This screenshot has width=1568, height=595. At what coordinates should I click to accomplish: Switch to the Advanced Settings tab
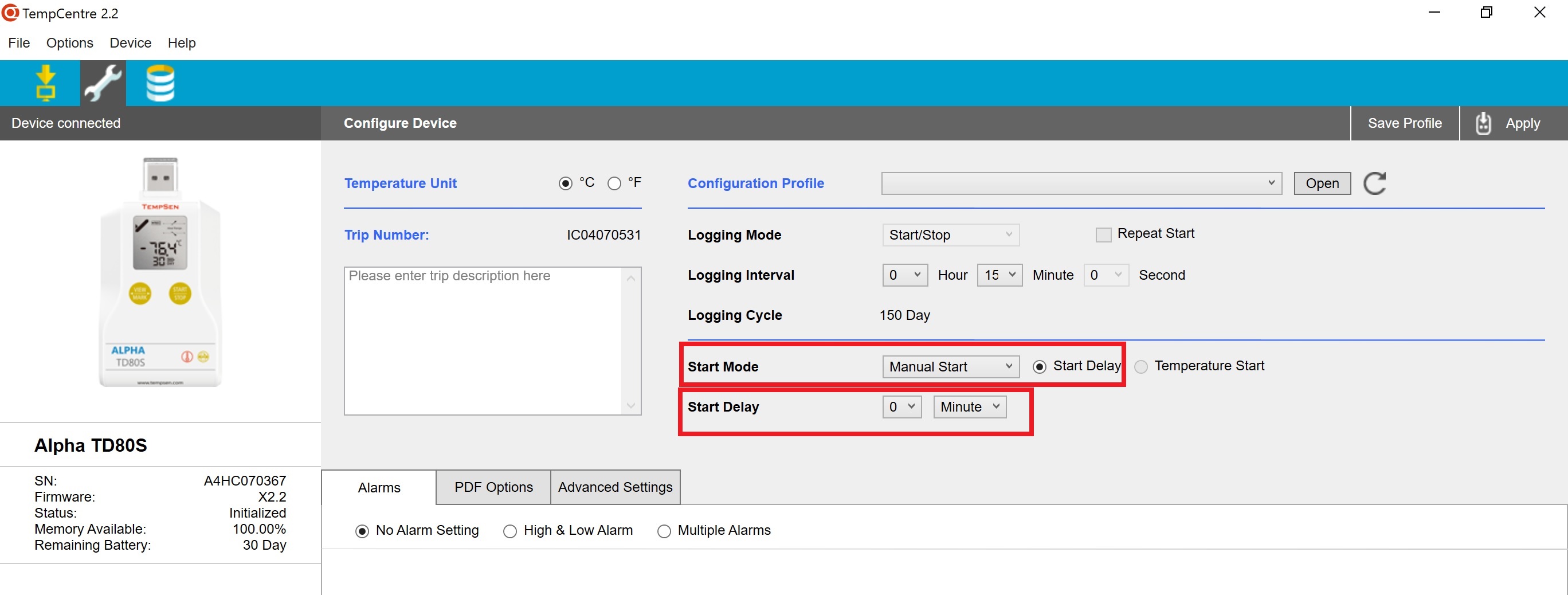tap(615, 487)
